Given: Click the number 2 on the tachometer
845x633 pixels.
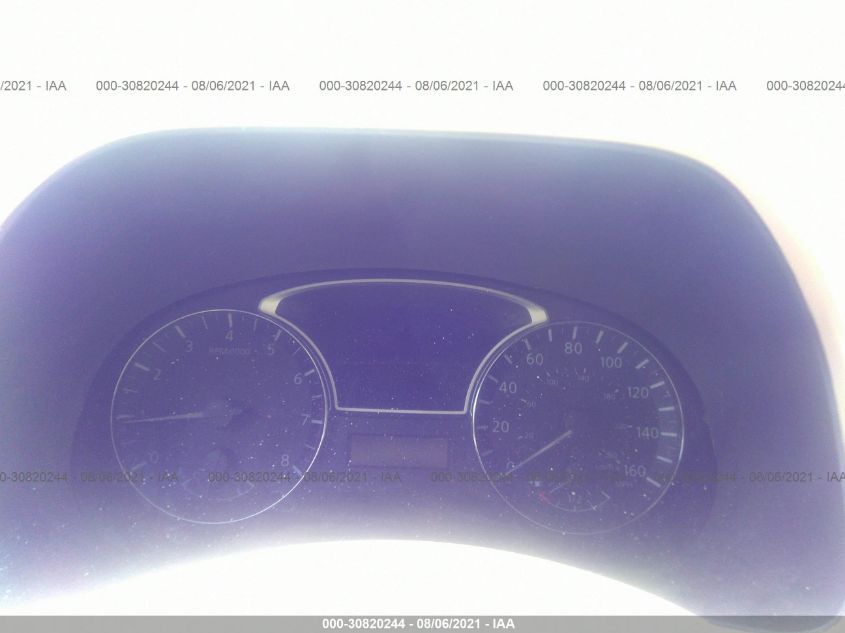Looking at the screenshot, I should tap(157, 374).
